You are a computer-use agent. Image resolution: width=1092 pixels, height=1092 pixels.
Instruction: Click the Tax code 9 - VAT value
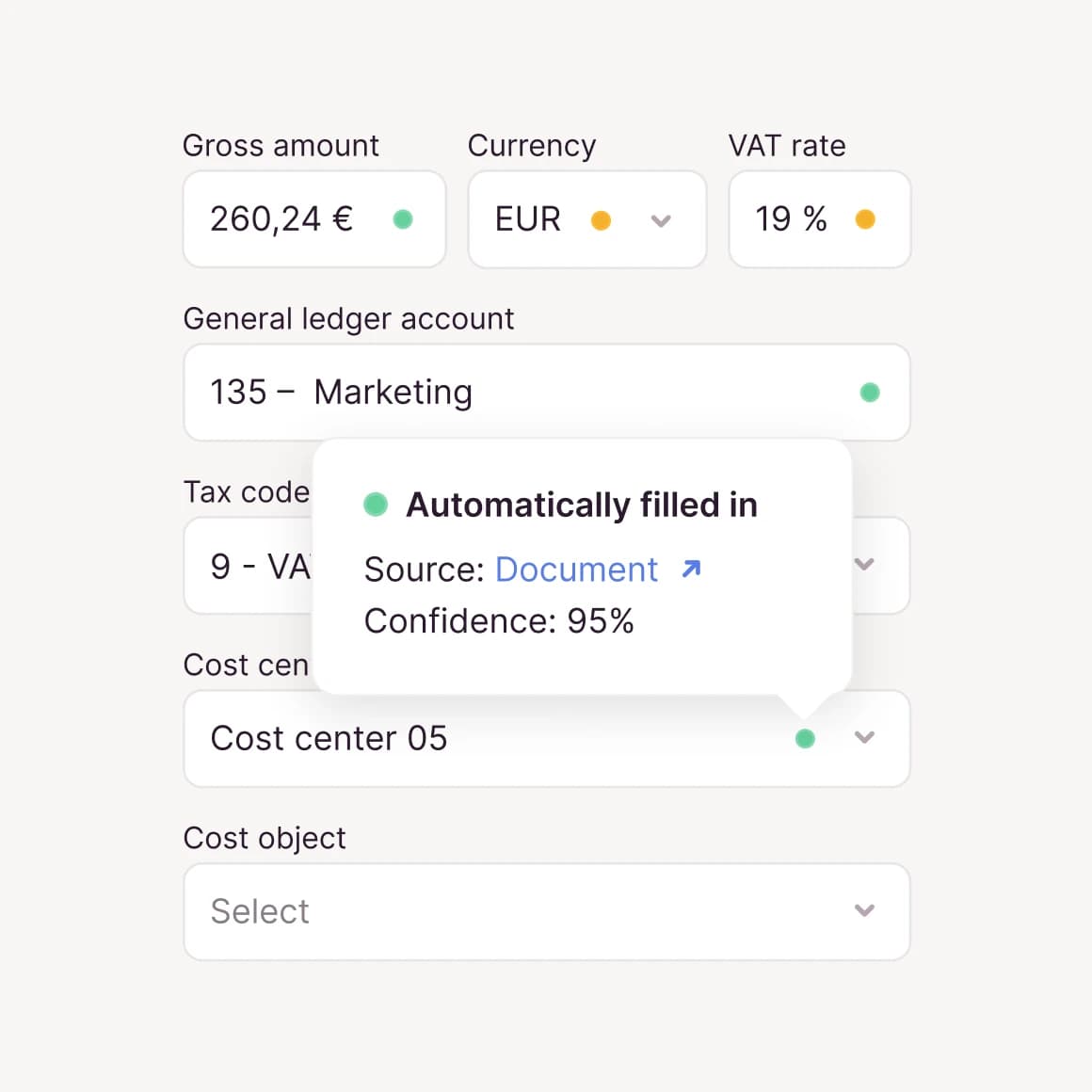click(259, 566)
